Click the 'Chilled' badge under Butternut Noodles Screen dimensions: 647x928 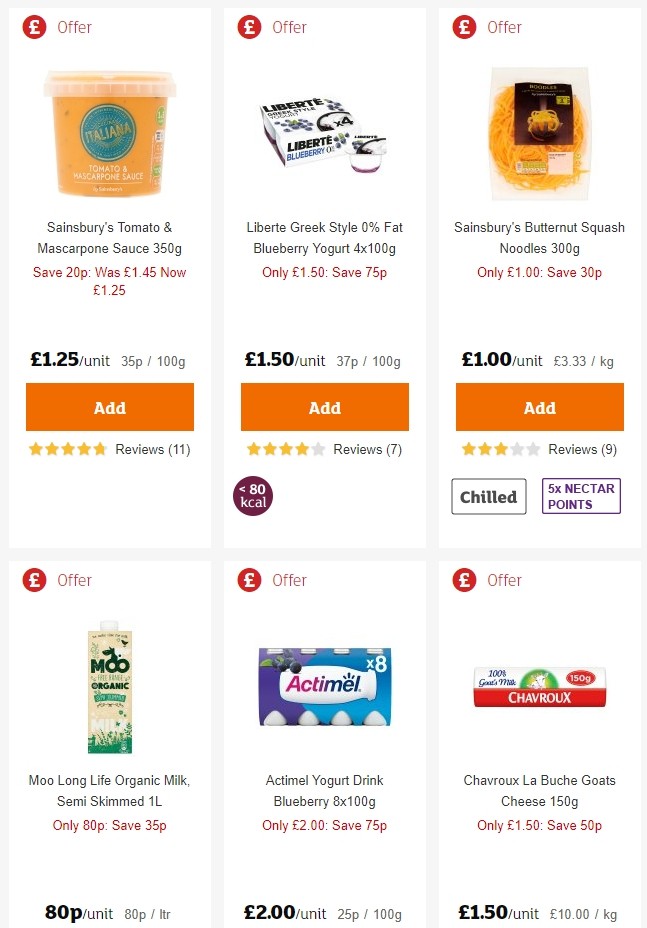[x=488, y=495]
